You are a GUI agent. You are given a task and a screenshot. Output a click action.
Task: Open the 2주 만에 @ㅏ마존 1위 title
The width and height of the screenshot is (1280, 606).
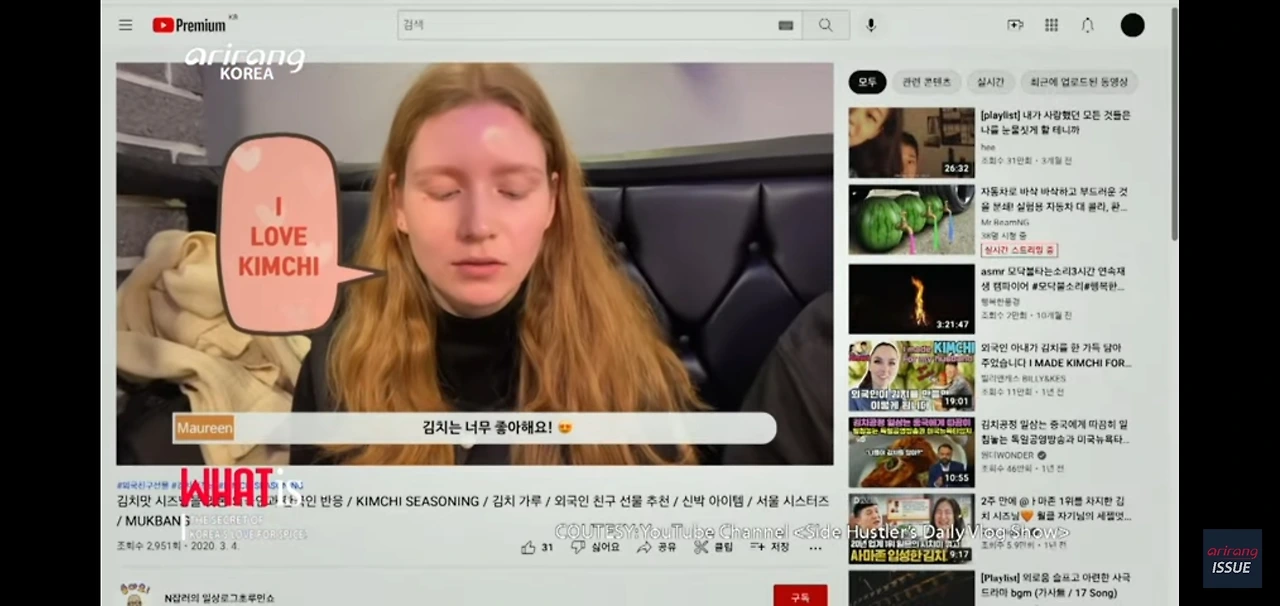coord(1056,509)
